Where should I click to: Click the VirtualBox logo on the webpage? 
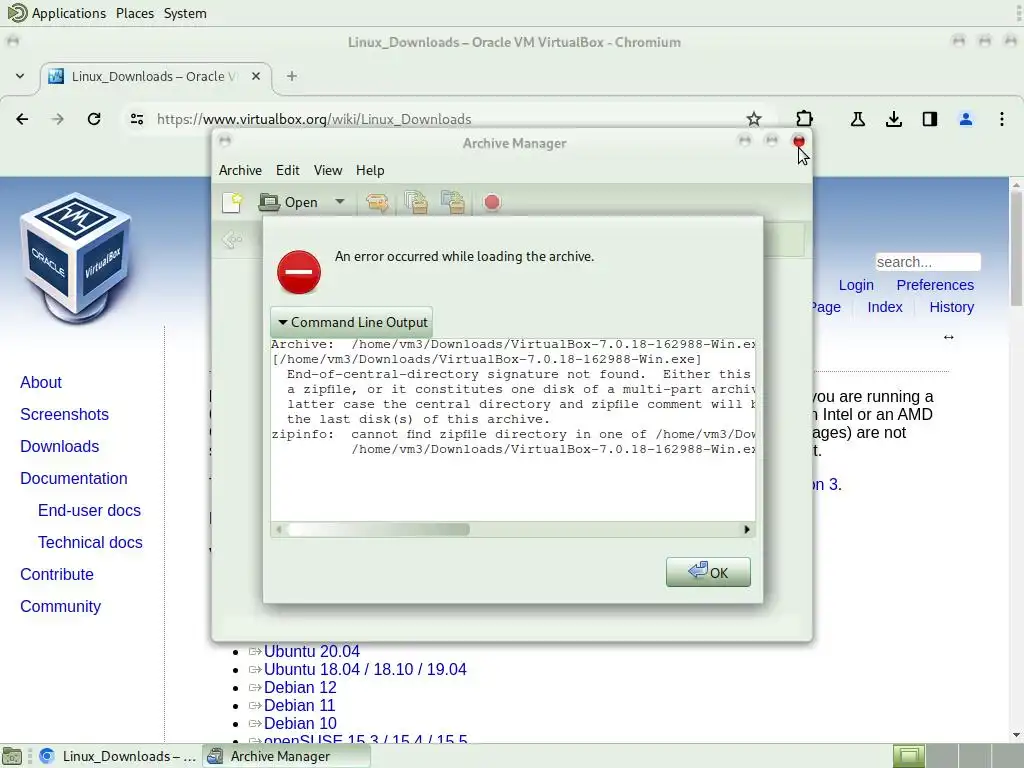click(76, 257)
